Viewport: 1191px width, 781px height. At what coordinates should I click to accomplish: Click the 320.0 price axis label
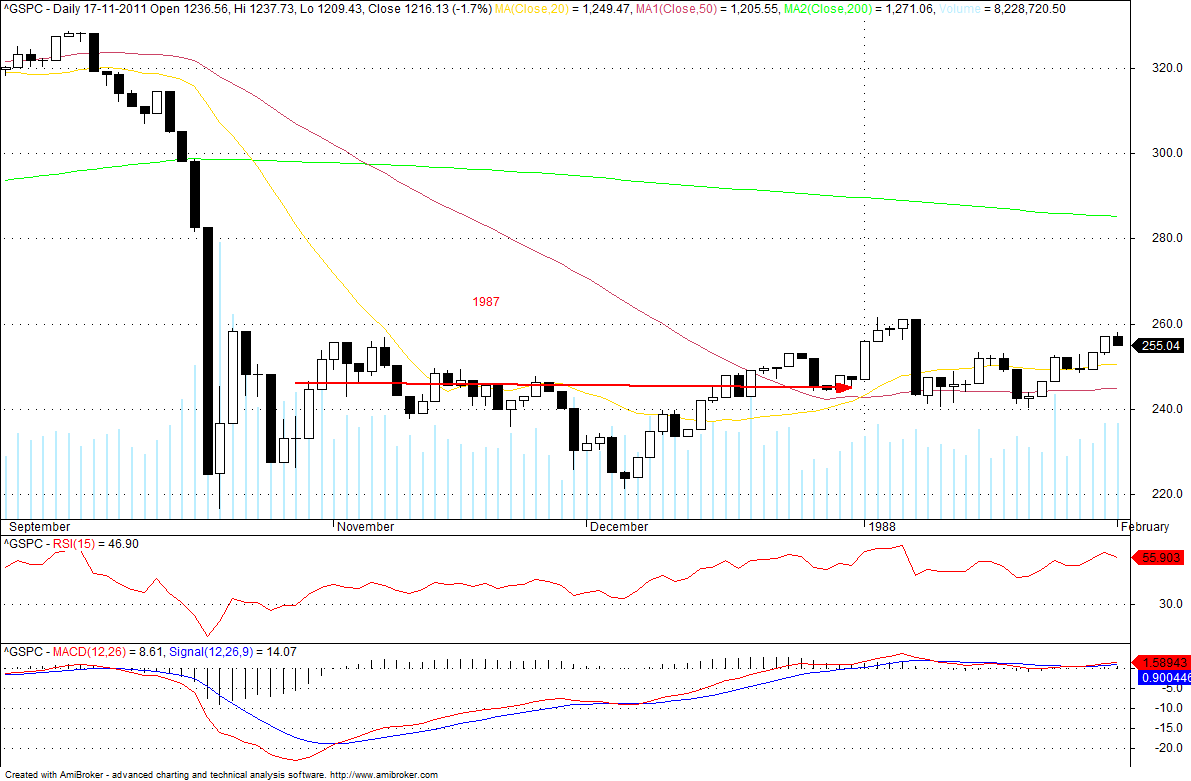(x=1167, y=68)
